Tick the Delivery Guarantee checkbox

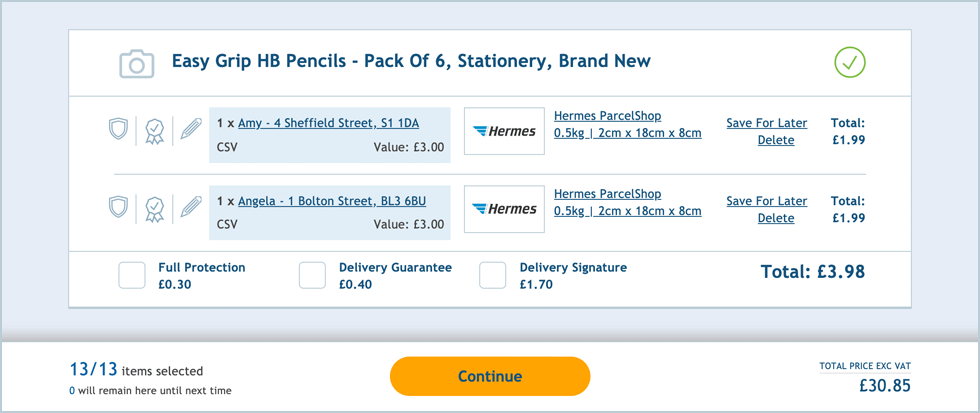[312, 276]
